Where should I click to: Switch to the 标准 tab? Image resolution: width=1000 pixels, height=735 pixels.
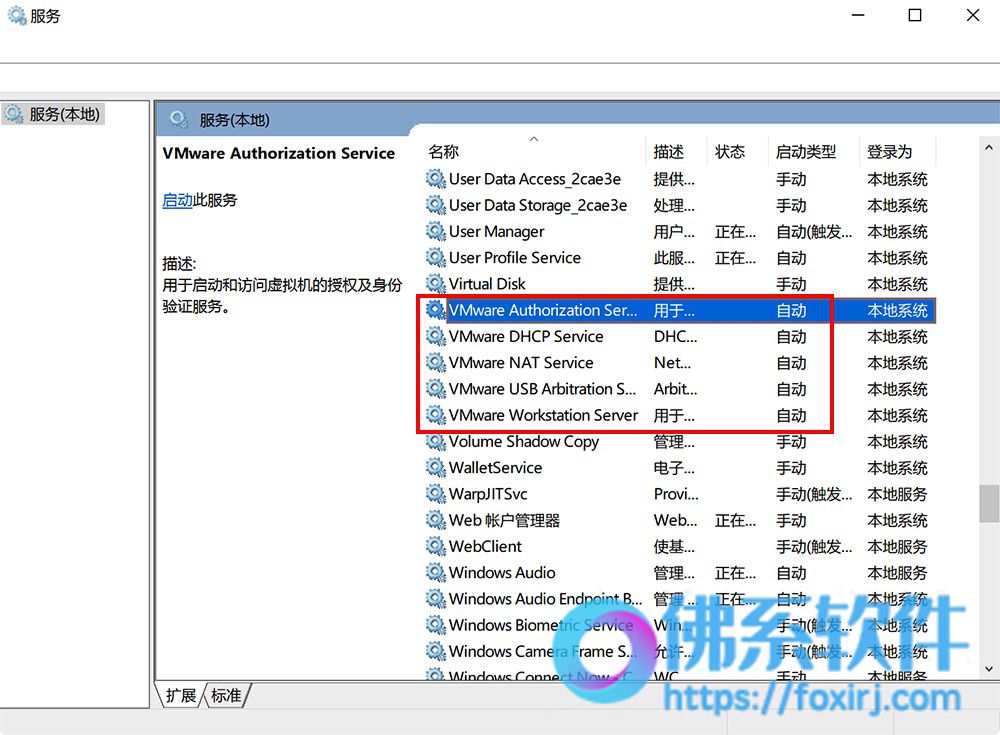point(226,695)
